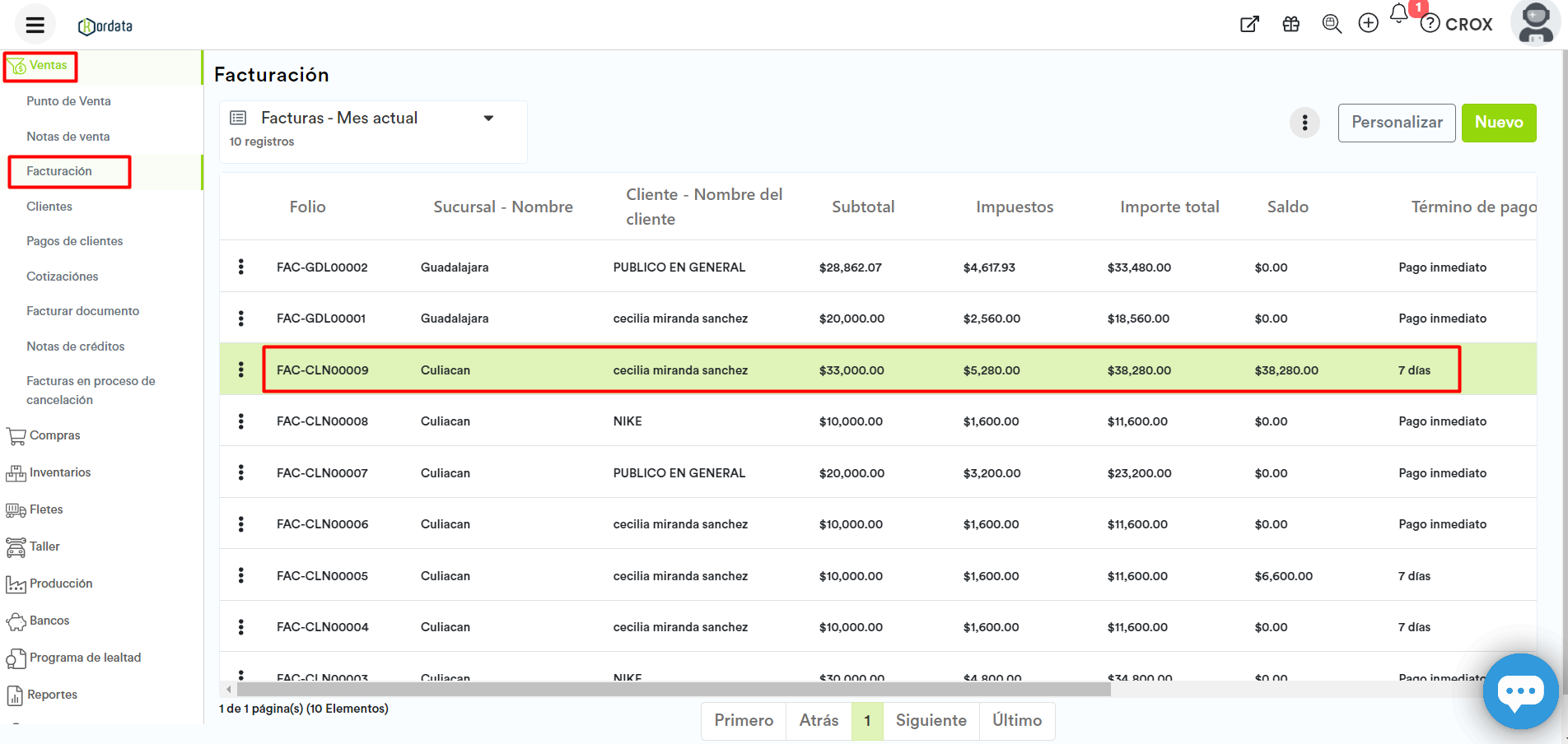Expand the Inventarios module
This screenshot has width=1568, height=744.
tap(59, 472)
